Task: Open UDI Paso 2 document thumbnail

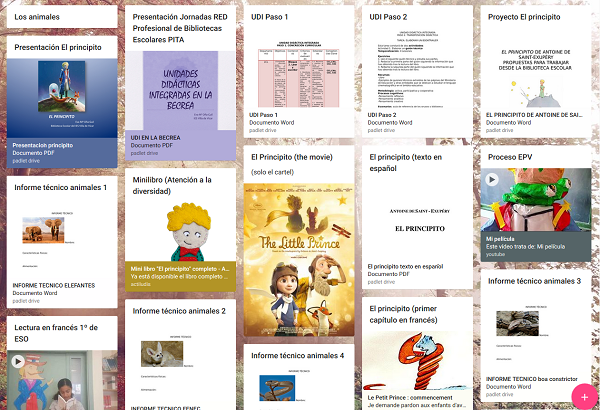Action: [x=417, y=68]
